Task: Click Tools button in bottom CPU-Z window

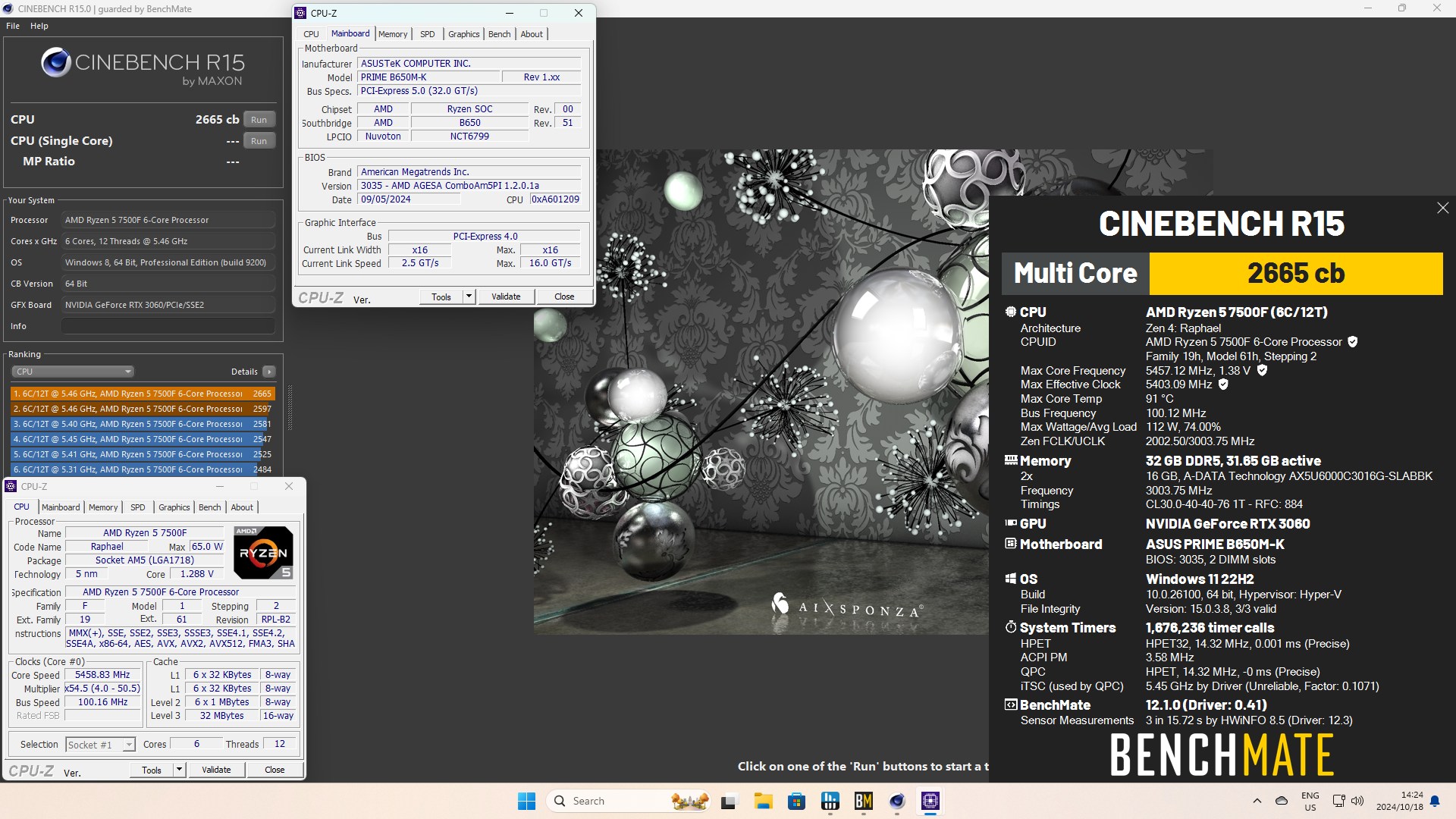Action: tap(152, 770)
